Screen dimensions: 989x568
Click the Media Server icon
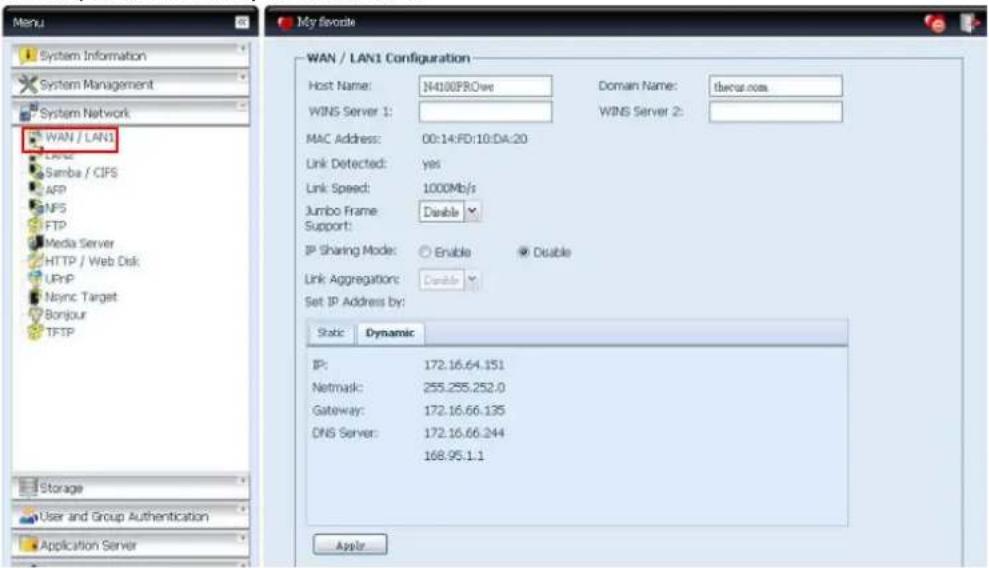36,243
